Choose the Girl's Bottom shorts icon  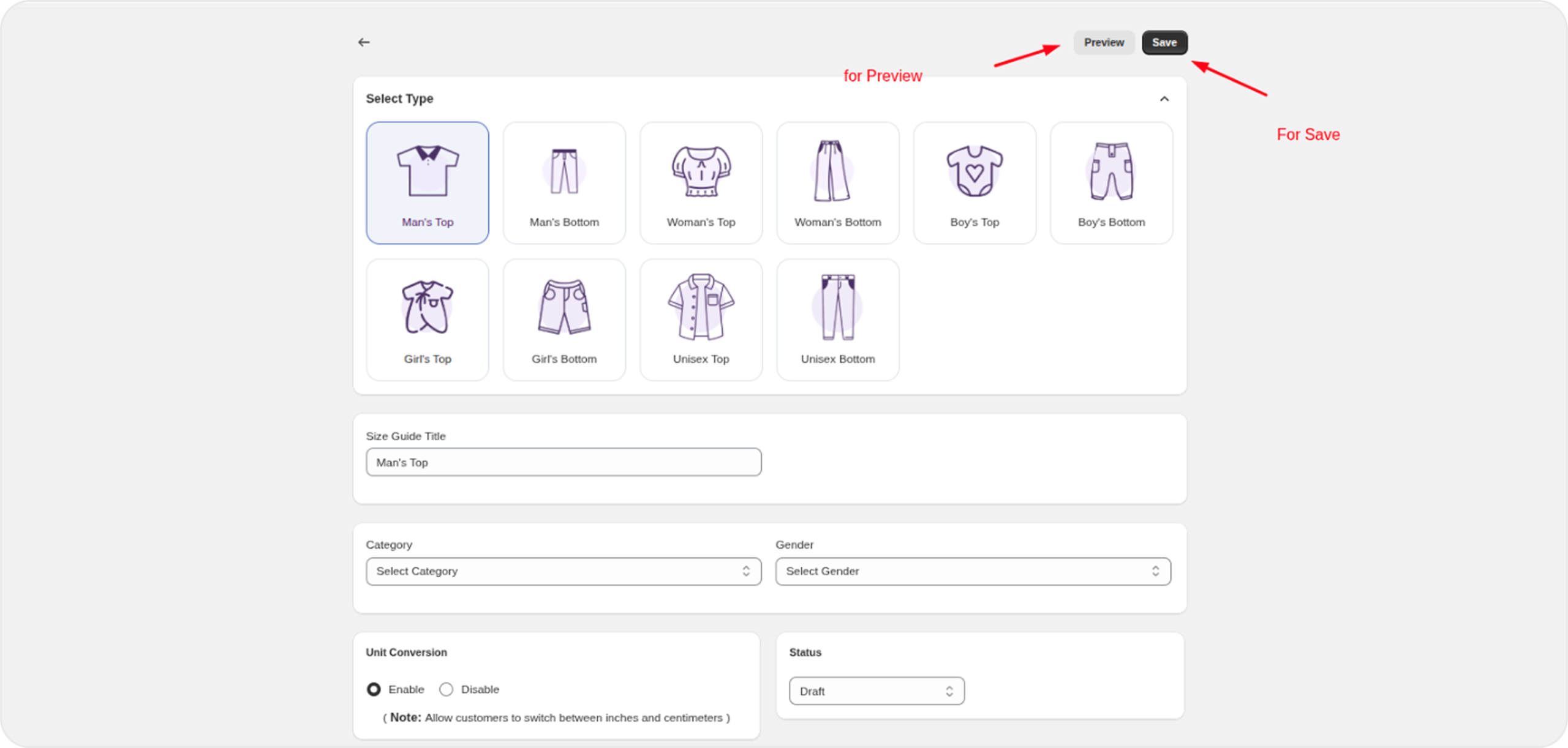click(x=564, y=308)
